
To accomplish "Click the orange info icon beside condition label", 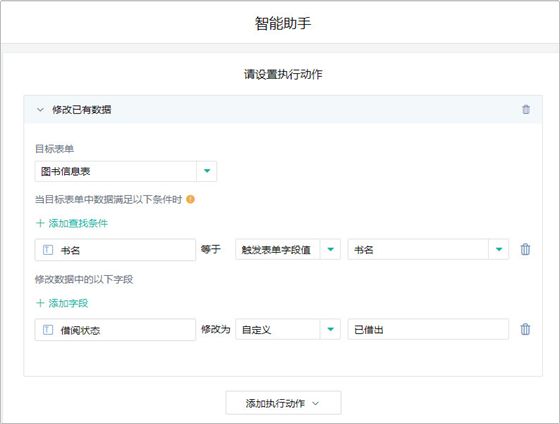I will point(190,199).
